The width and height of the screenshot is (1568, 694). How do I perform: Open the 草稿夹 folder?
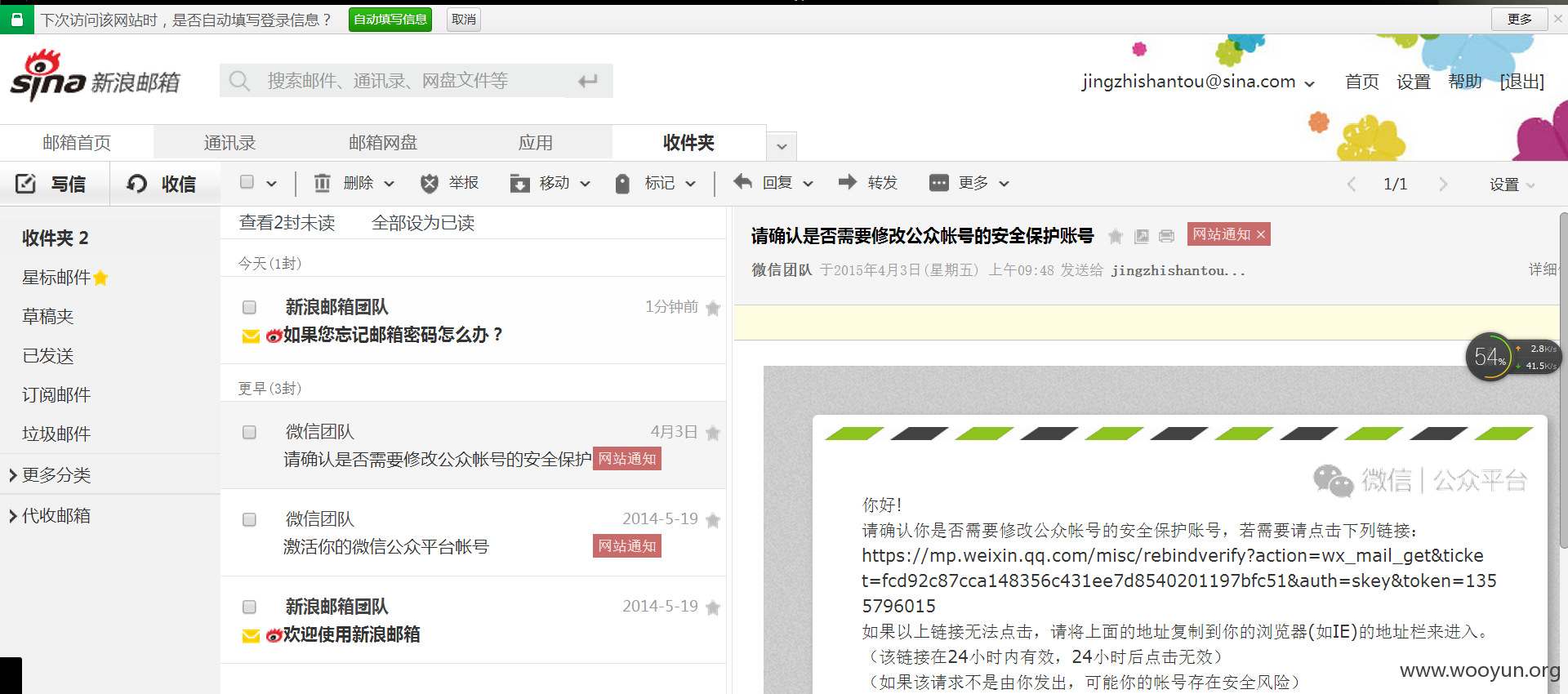[48, 317]
